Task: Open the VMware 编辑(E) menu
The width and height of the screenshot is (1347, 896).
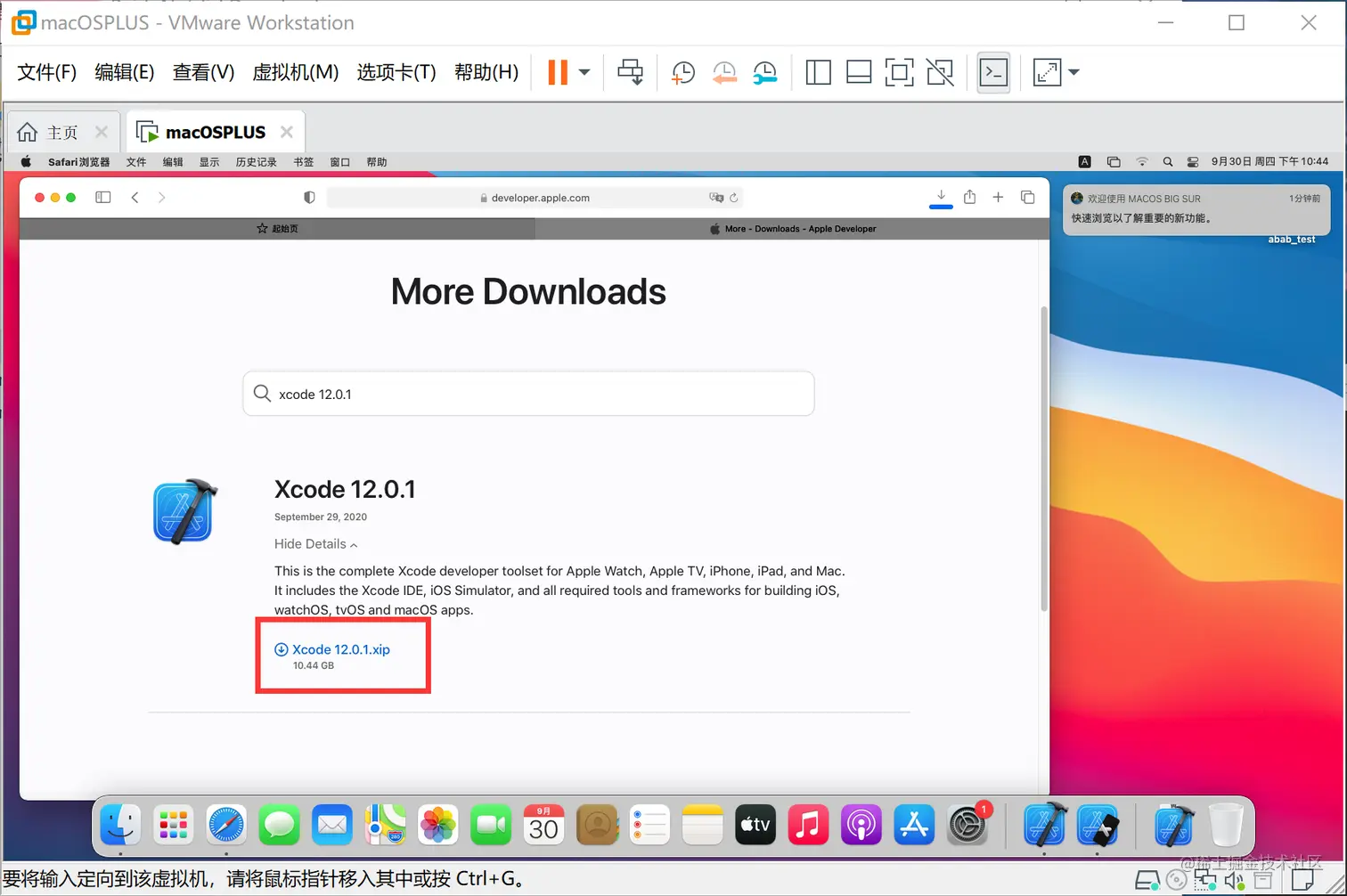Action: (x=125, y=72)
